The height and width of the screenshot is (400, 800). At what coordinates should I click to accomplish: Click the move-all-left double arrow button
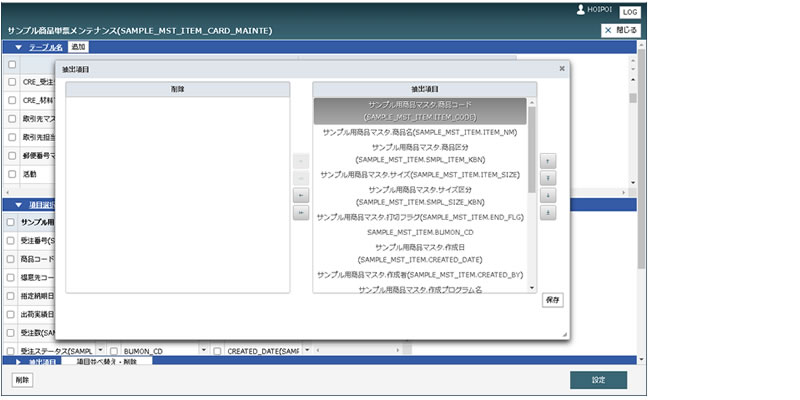coord(301,213)
